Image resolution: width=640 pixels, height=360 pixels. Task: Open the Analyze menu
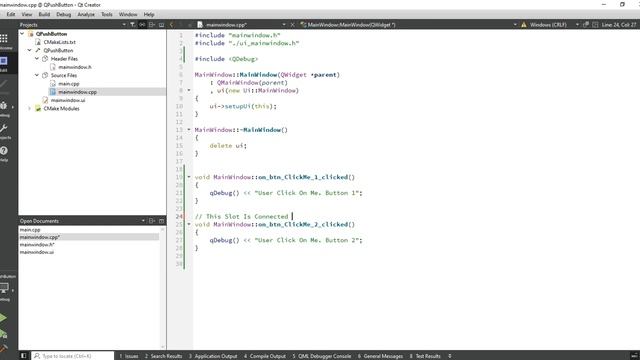click(86, 14)
